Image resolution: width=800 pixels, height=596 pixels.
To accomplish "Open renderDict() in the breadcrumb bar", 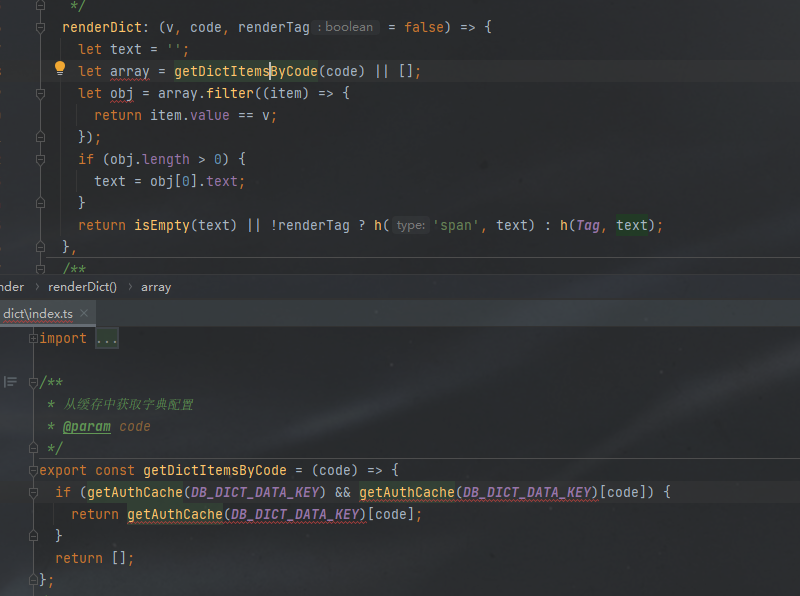I will coord(82,287).
